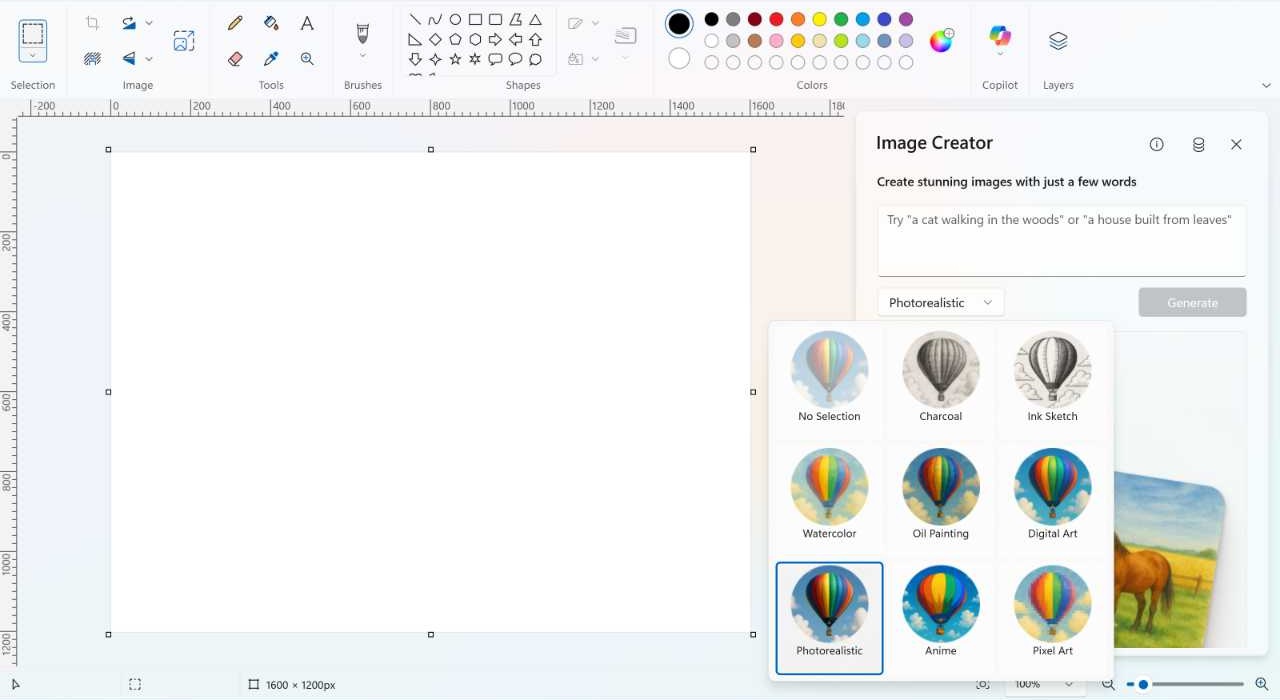Select the rectangular Selection tool
Screen dimensions: 1280x700
[33, 33]
